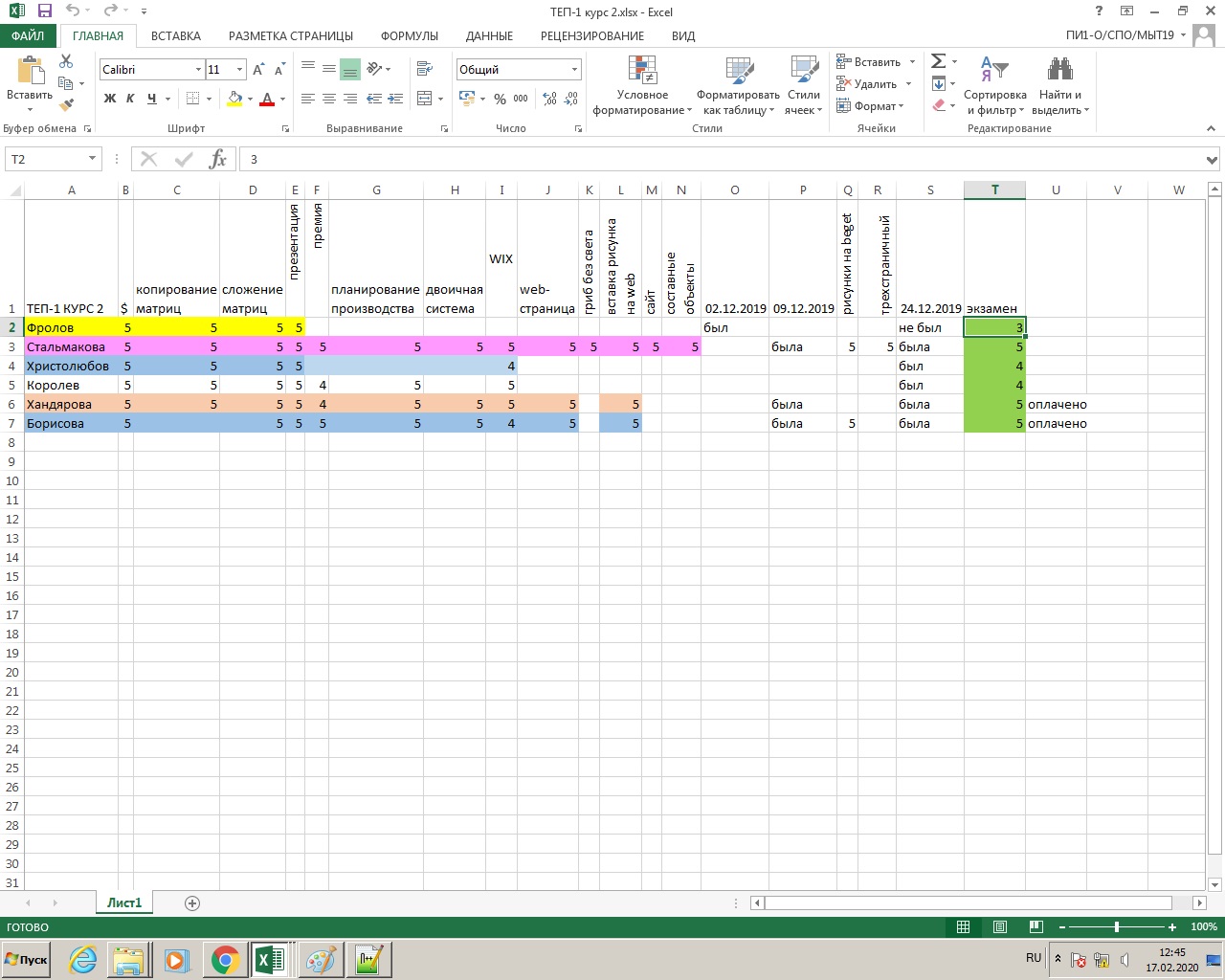Toggle Bold formatting button
This screenshot has width=1225, height=980.
pyautogui.click(x=110, y=99)
